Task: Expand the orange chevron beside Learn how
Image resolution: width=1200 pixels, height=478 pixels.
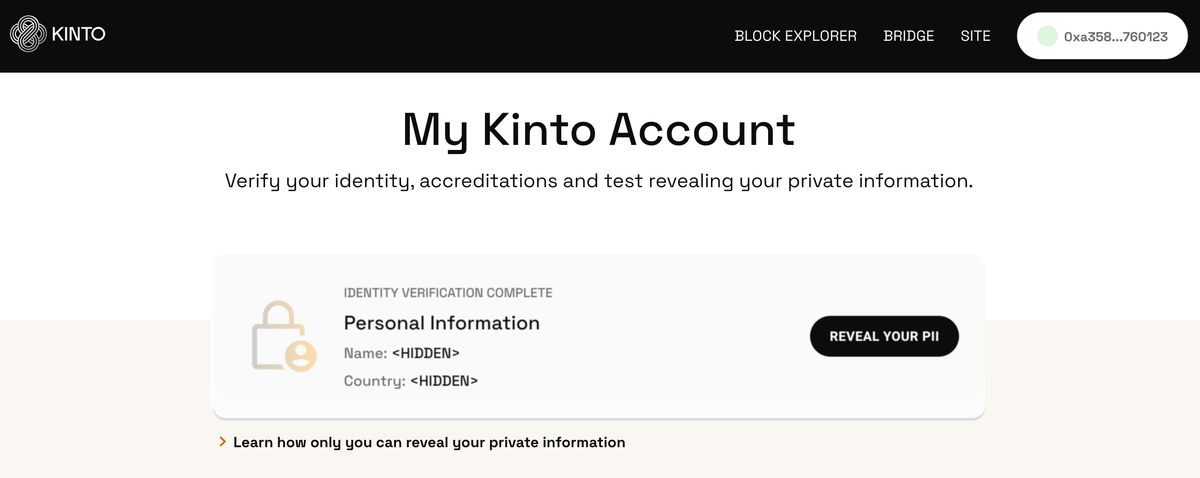Action: click(x=222, y=441)
